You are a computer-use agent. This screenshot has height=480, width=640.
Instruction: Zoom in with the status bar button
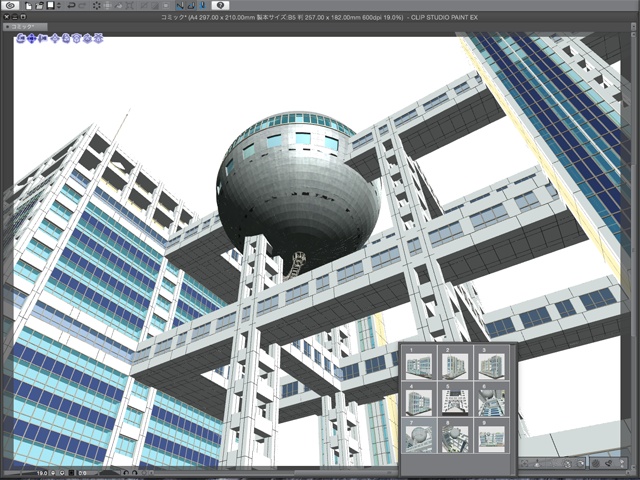(x=62, y=473)
